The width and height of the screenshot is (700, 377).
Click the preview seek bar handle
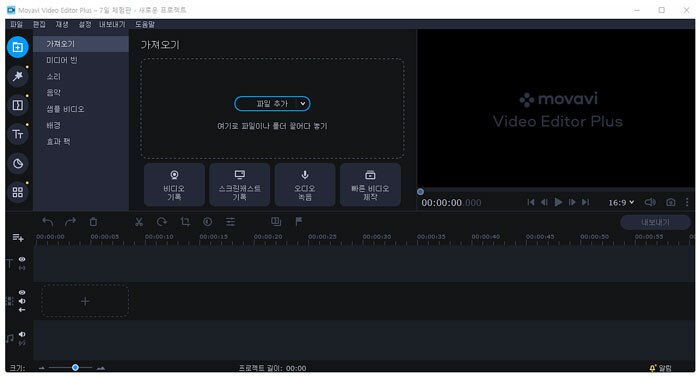pos(421,192)
